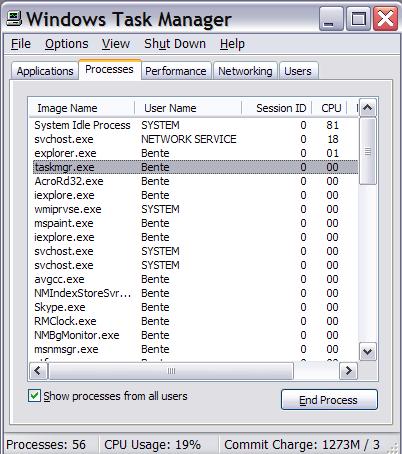Viewport: 402px width, 454px height.
Task: Select the Skype.exe process row
Action: pyautogui.click(x=195, y=307)
